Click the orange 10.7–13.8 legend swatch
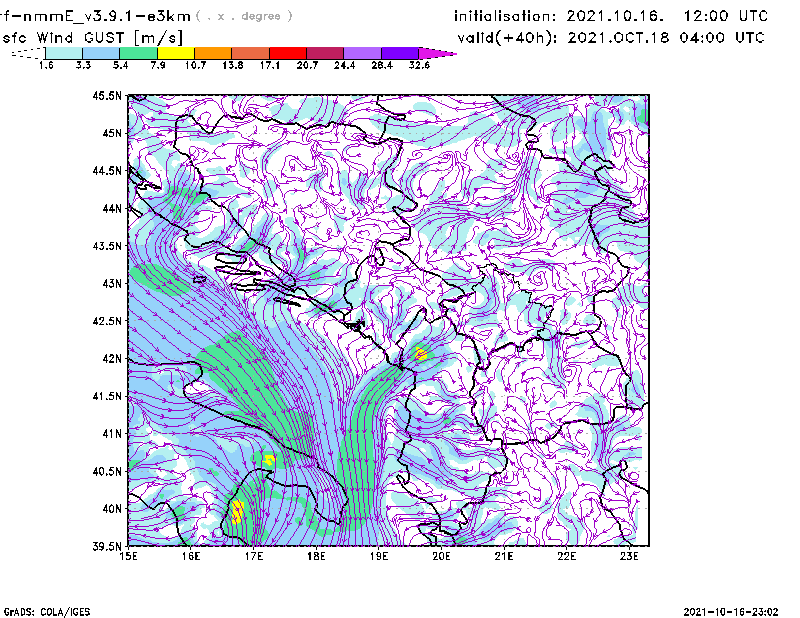 (213, 53)
